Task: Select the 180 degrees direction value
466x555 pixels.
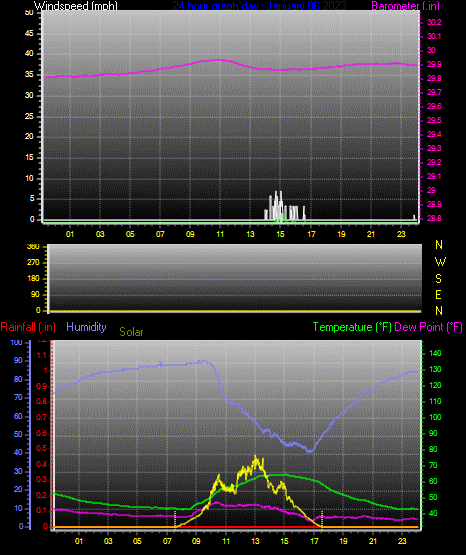Action: pos(33,279)
